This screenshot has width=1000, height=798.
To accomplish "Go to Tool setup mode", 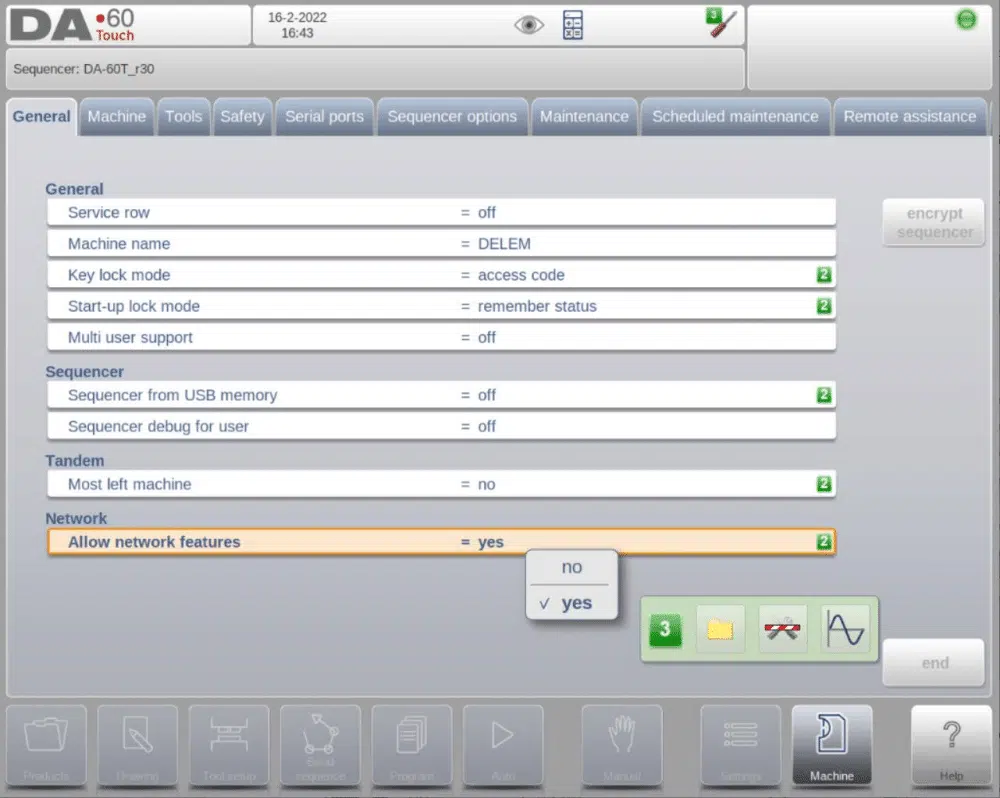I will 229,745.
